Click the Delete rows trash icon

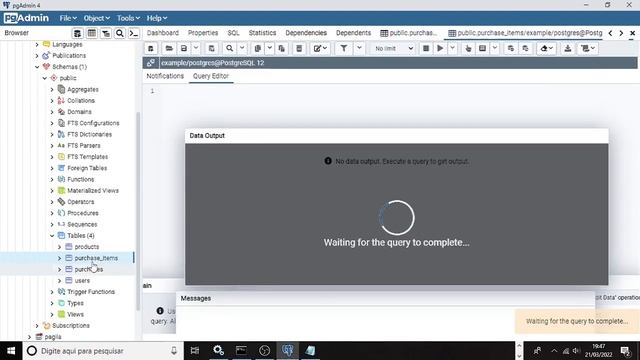(299, 49)
